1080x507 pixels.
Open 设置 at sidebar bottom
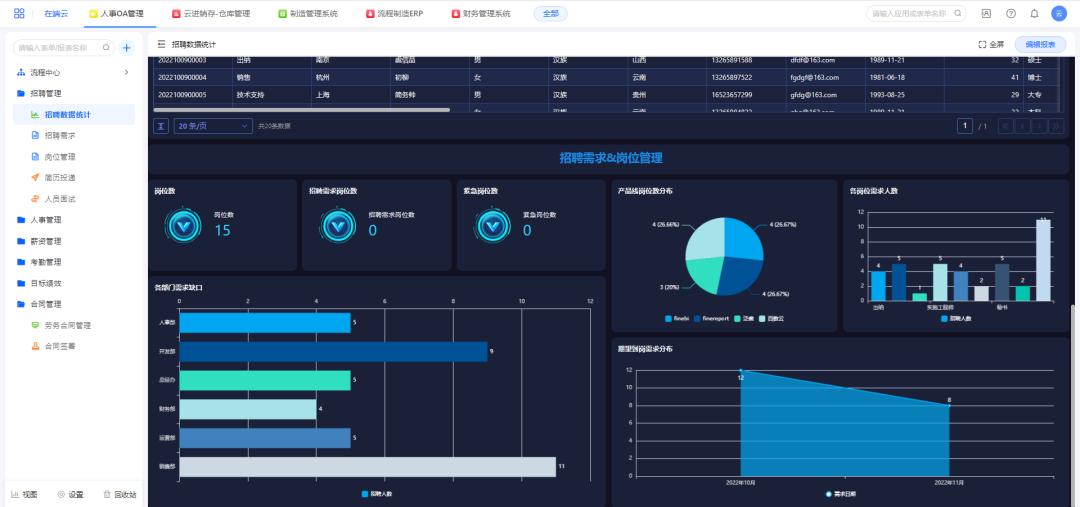[x=70, y=494]
